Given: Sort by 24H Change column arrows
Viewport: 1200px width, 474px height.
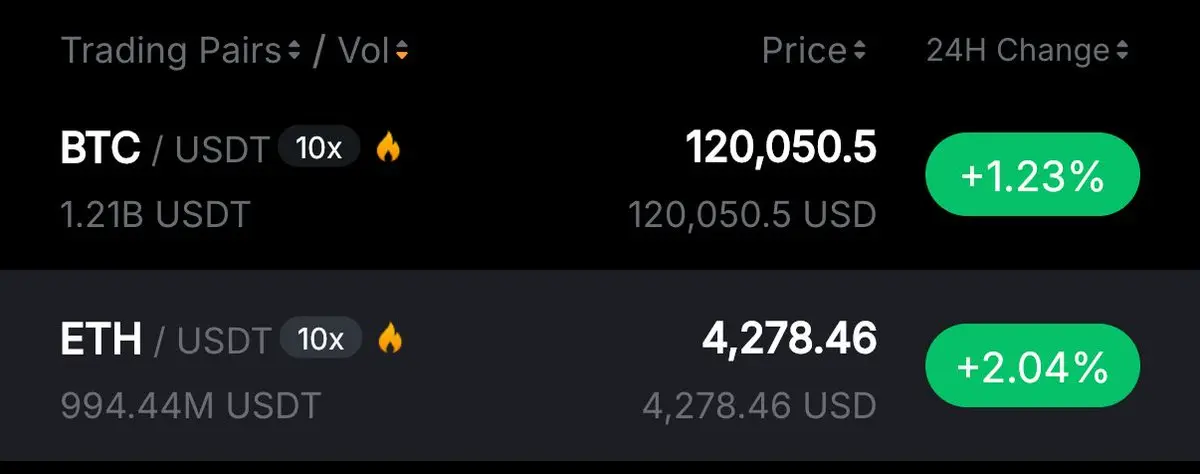Looking at the screenshot, I should click(1123, 51).
